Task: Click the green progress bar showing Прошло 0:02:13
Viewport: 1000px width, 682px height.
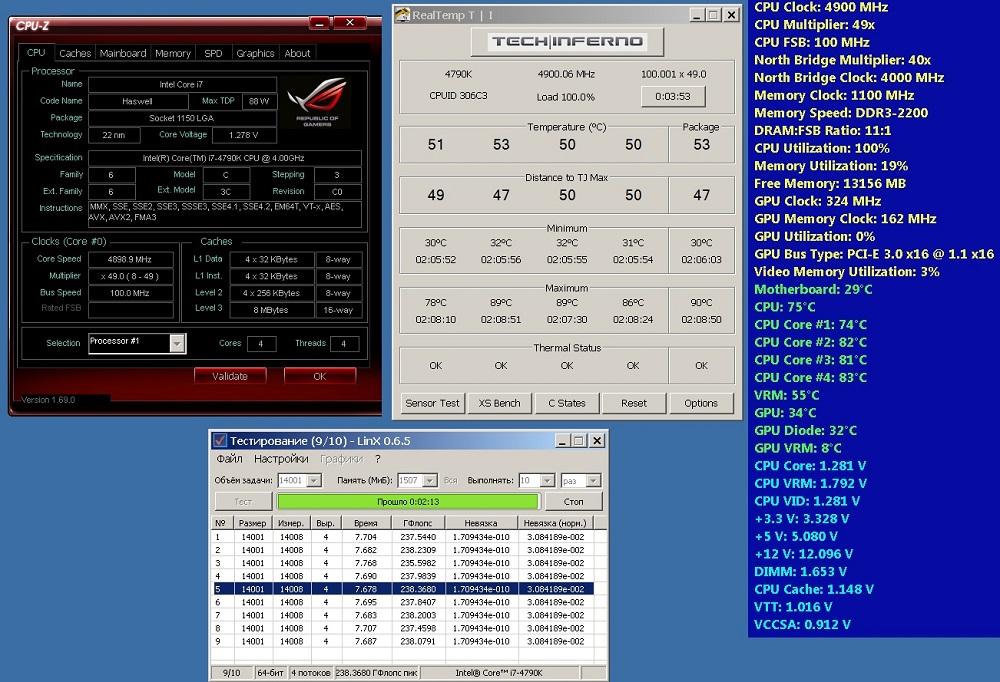Action: tap(408, 501)
